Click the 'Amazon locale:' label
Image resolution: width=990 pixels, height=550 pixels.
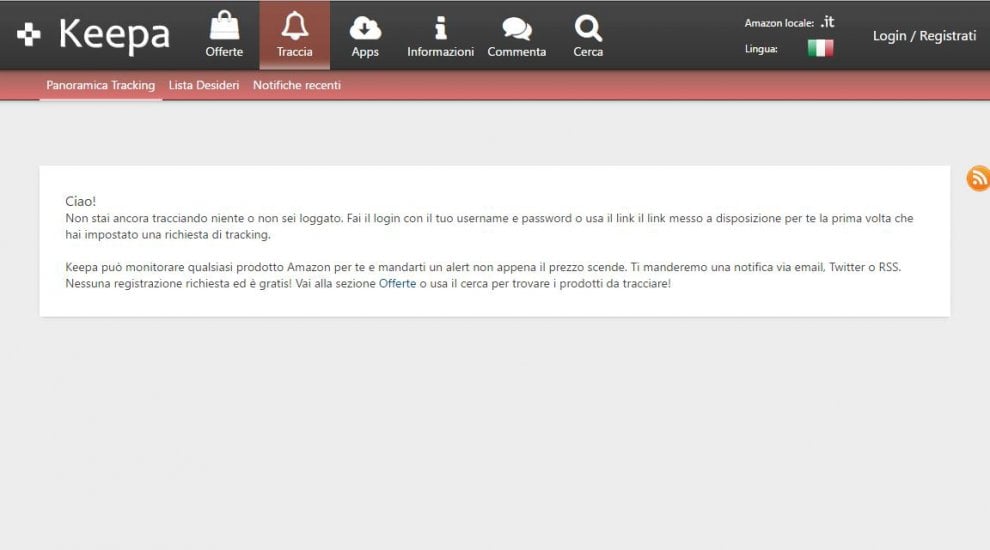[779, 23]
